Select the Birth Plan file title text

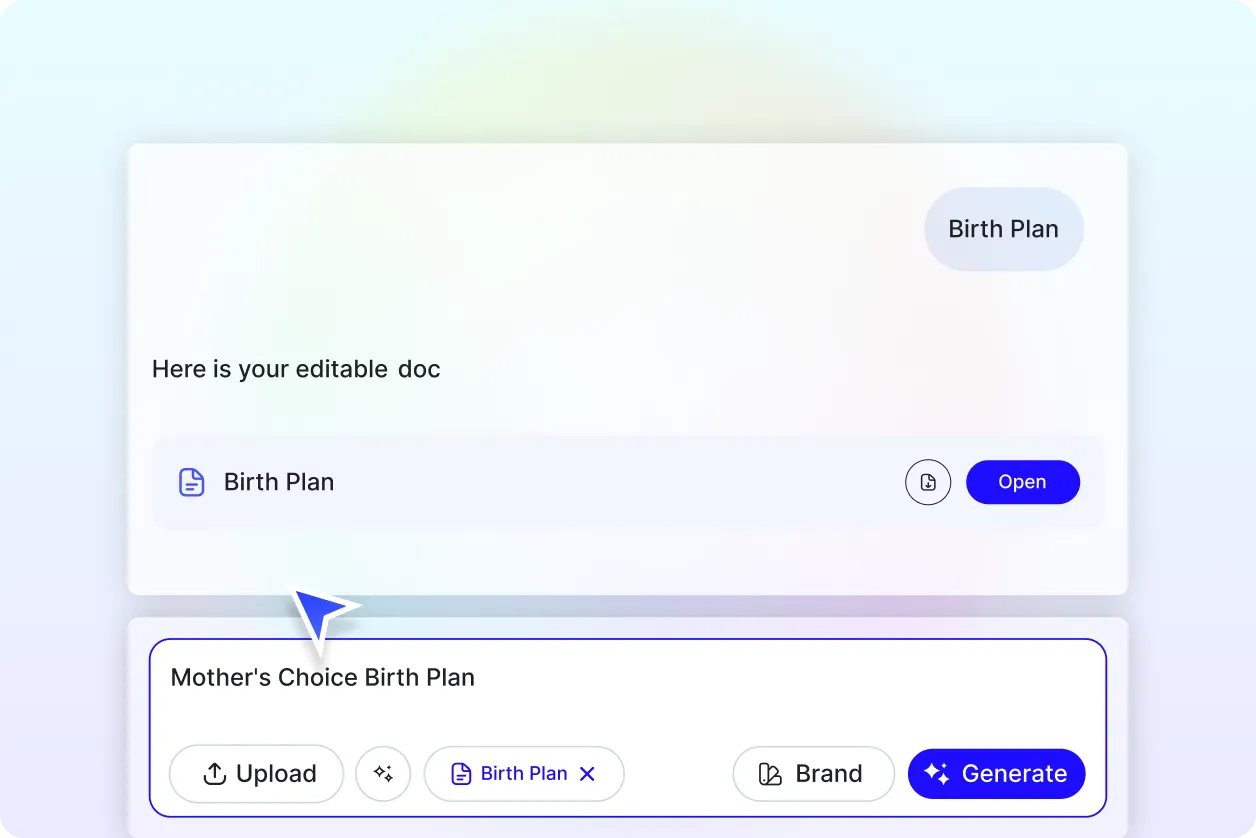[x=279, y=482]
